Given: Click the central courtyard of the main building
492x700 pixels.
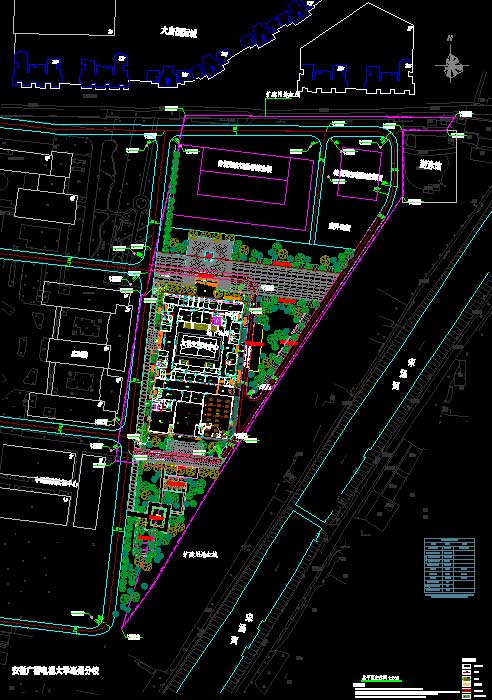Looking at the screenshot, I should pos(200,345).
